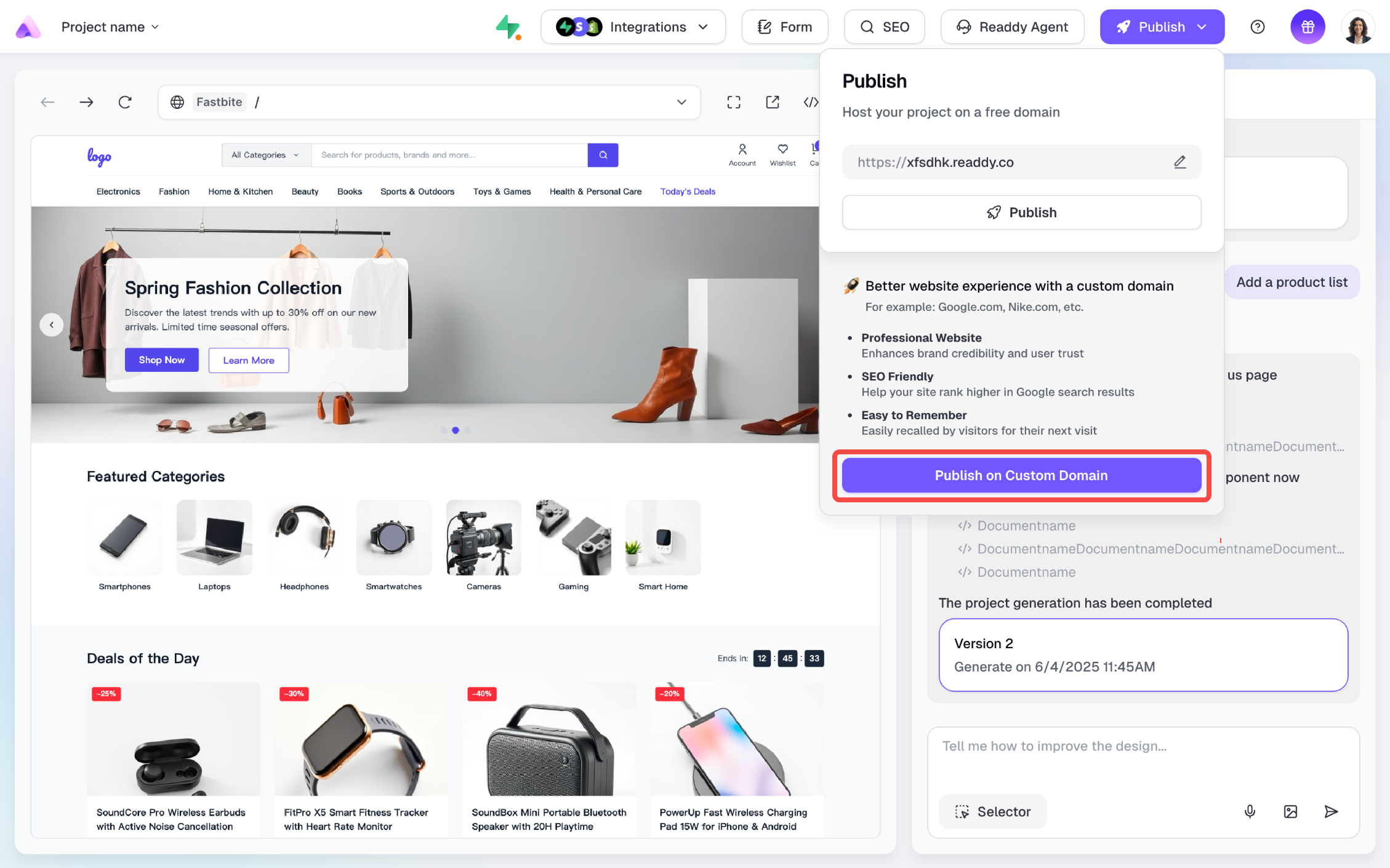Select the middle carousel indicator dot
The width and height of the screenshot is (1390, 868).
click(x=456, y=430)
